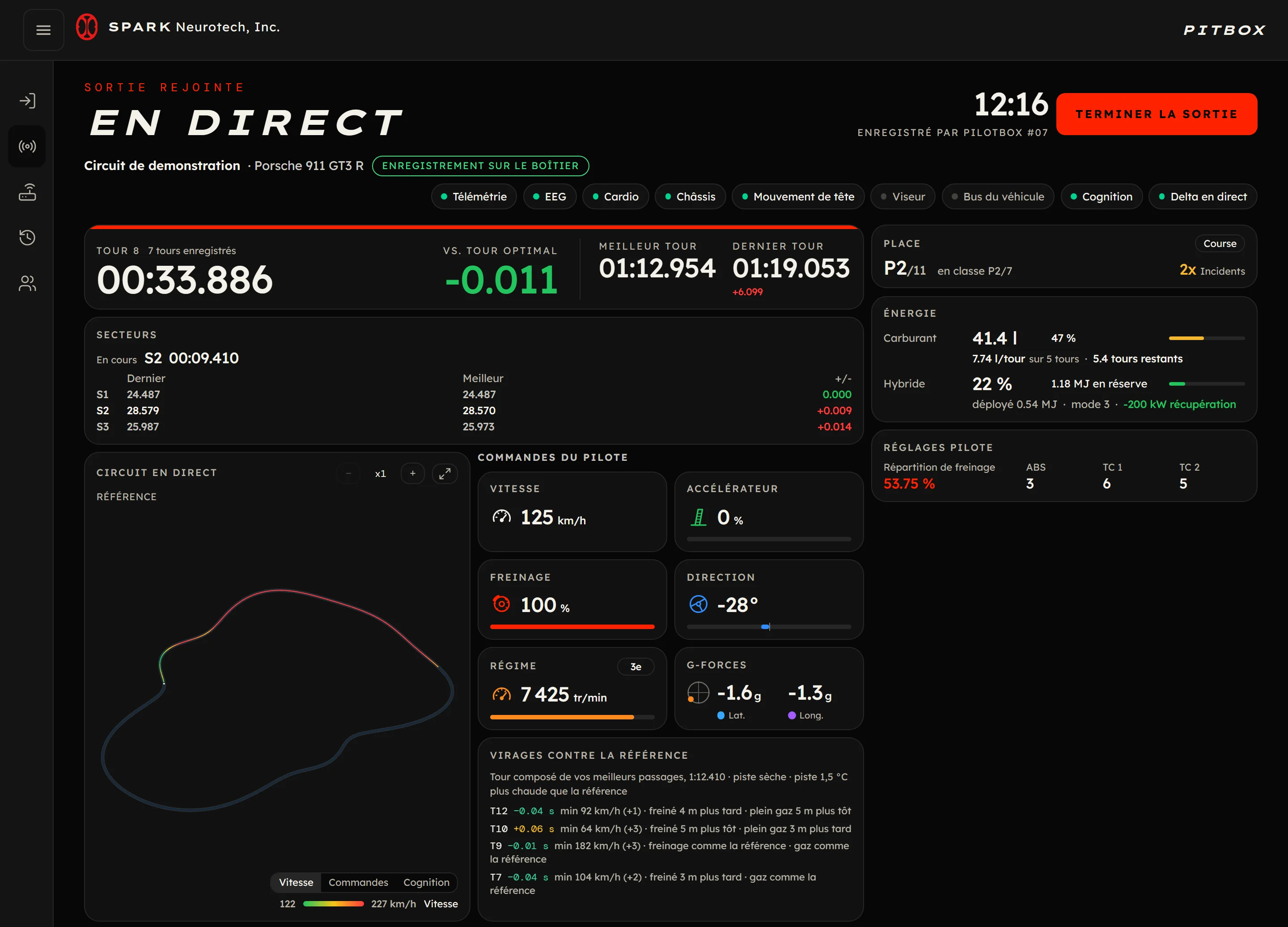This screenshot has height=927, width=1288.
Task: Click the speedometer icon in Vitesse card
Action: [x=501, y=517]
